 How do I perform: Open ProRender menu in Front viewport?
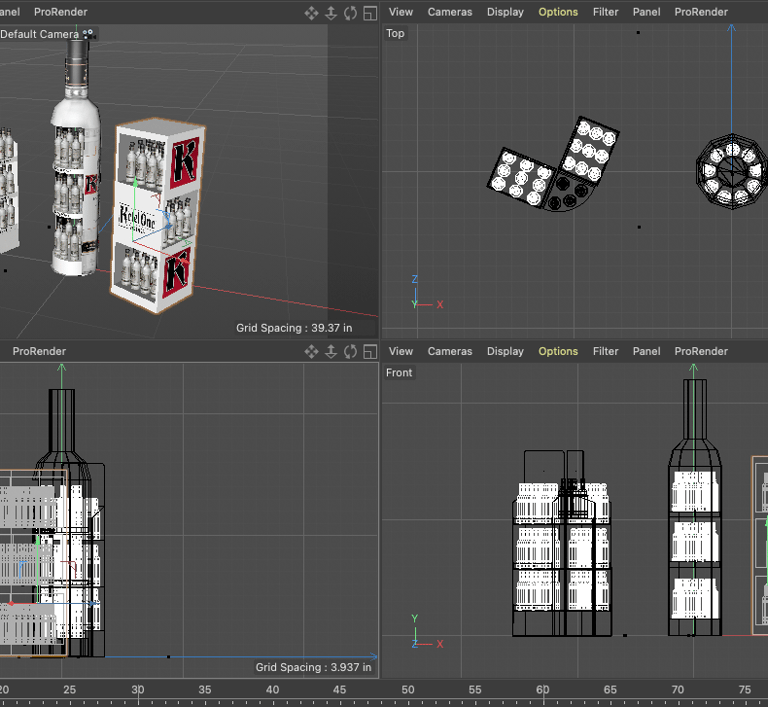pyautogui.click(x=701, y=351)
